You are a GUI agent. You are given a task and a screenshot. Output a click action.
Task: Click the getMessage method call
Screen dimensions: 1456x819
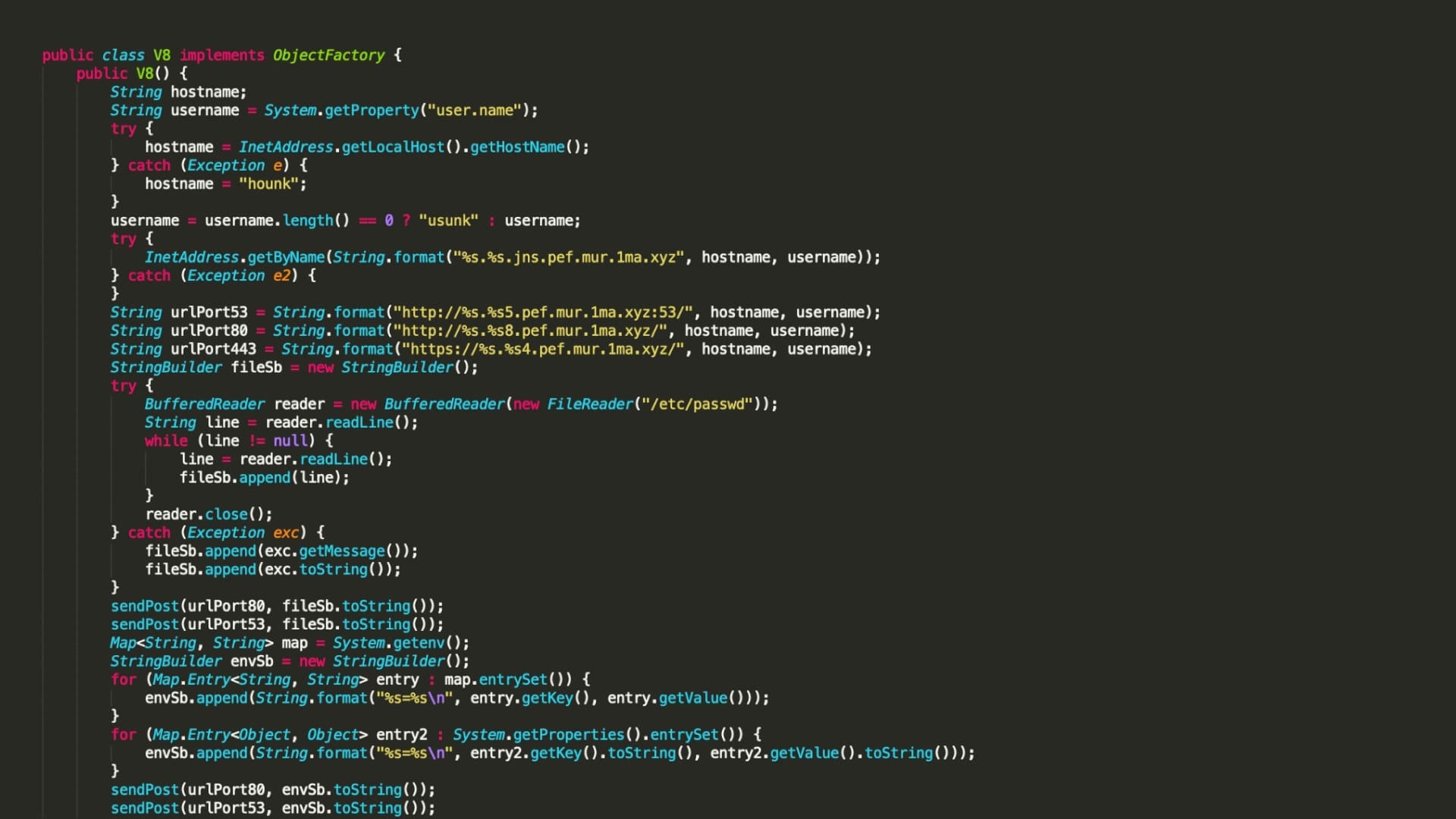pyautogui.click(x=341, y=551)
